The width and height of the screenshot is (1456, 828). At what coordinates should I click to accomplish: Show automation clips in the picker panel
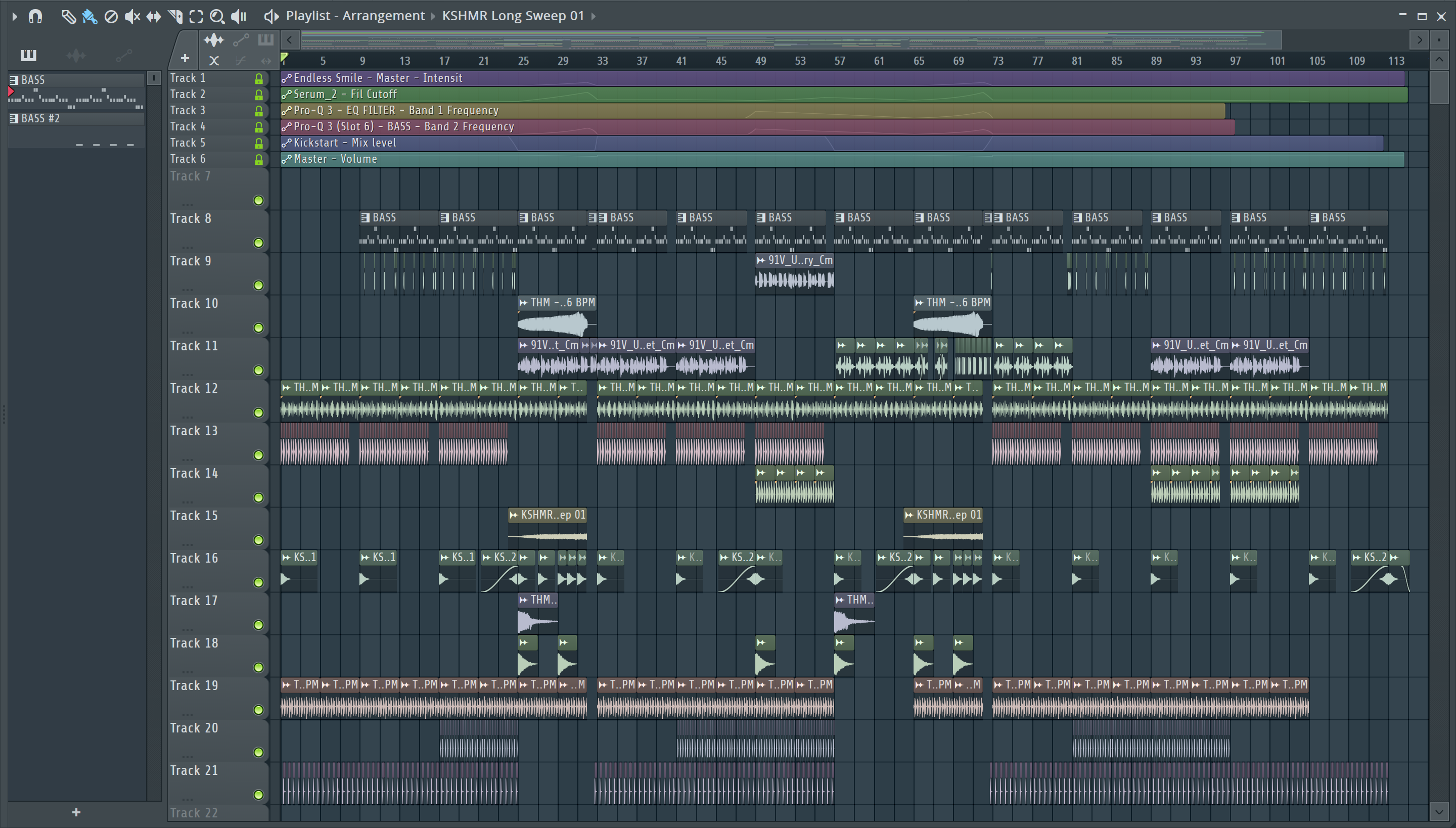click(123, 55)
